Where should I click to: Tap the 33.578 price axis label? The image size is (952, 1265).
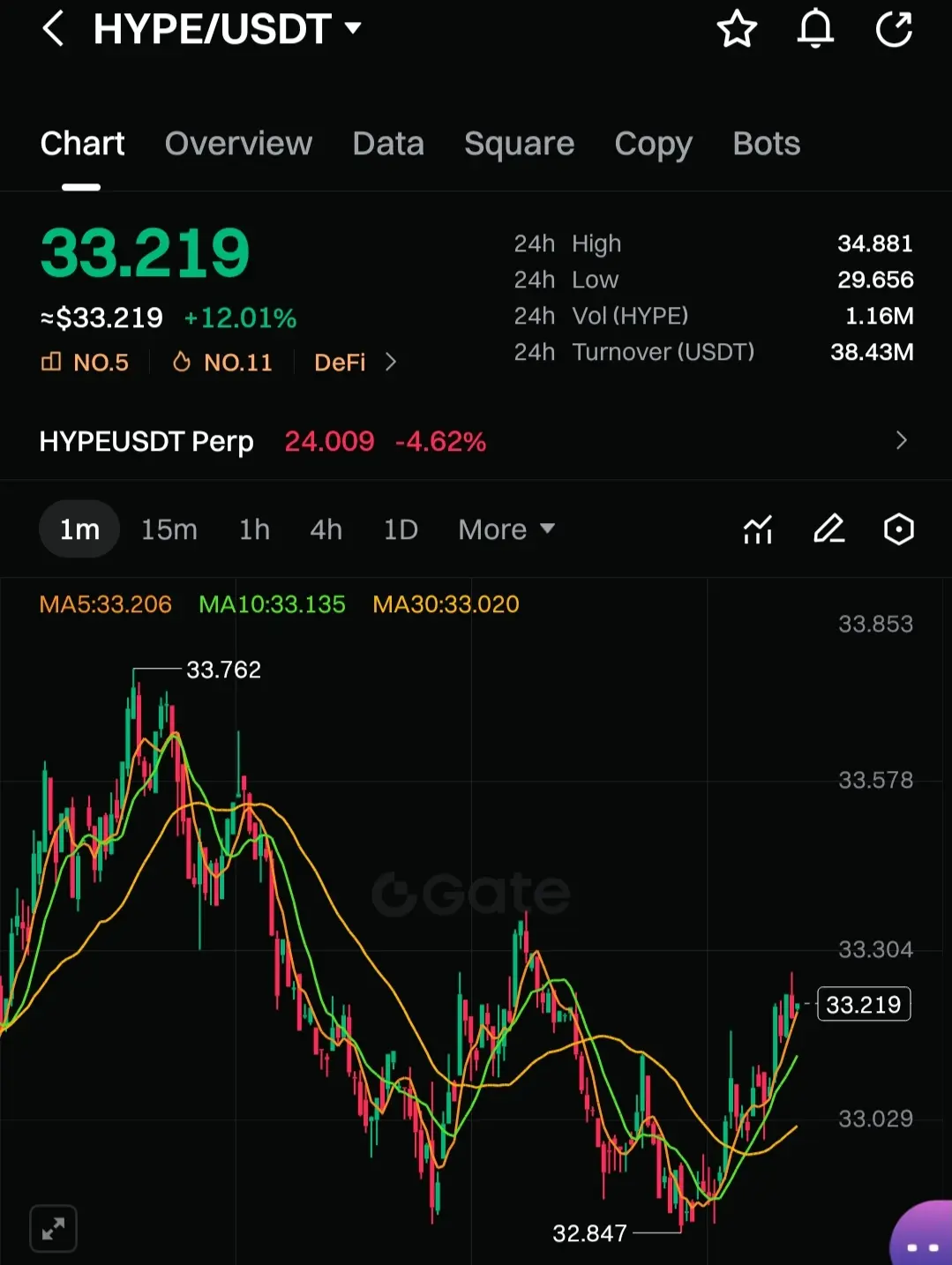point(875,780)
